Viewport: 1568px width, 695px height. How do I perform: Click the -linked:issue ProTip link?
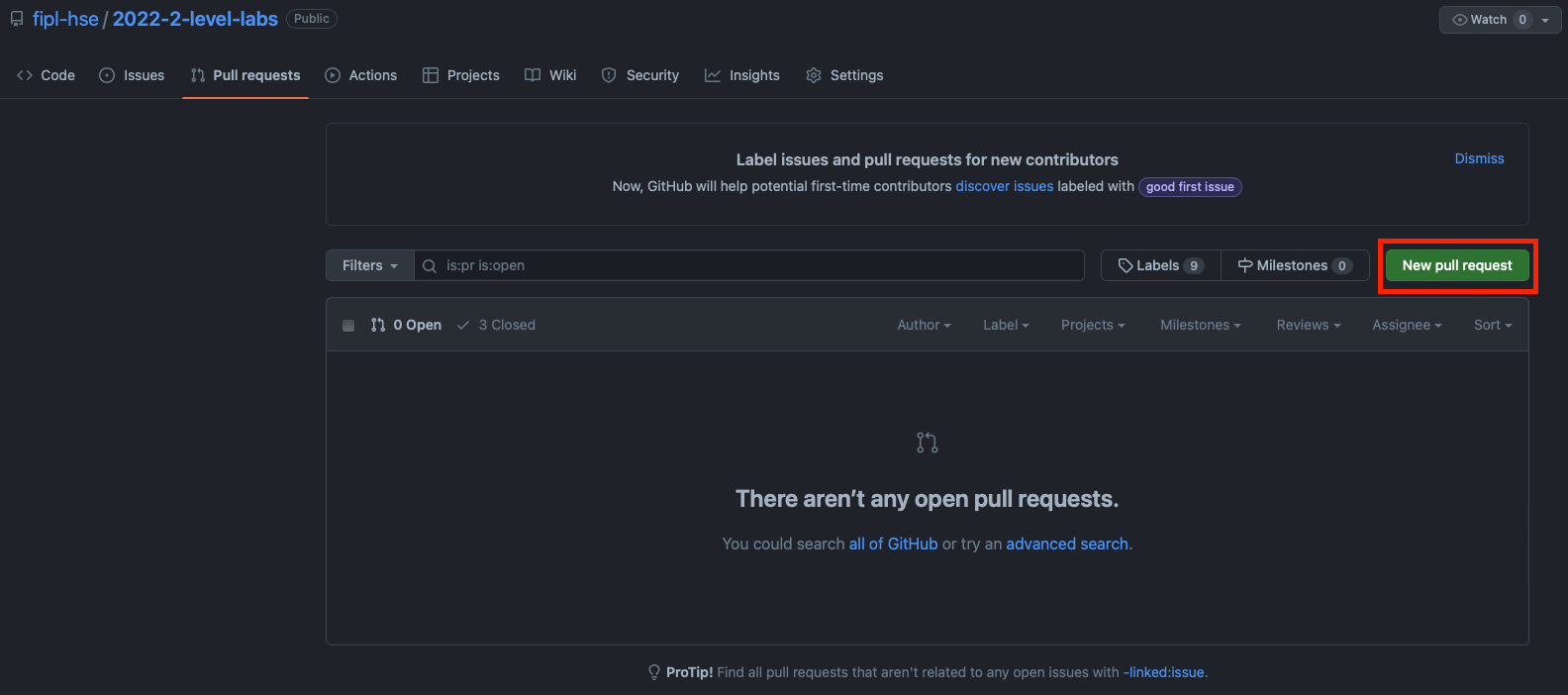(x=1164, y=672)
